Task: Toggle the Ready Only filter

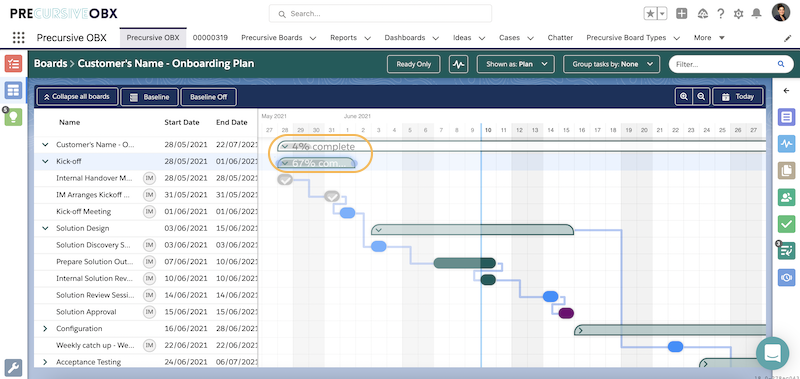Action: 414,64
